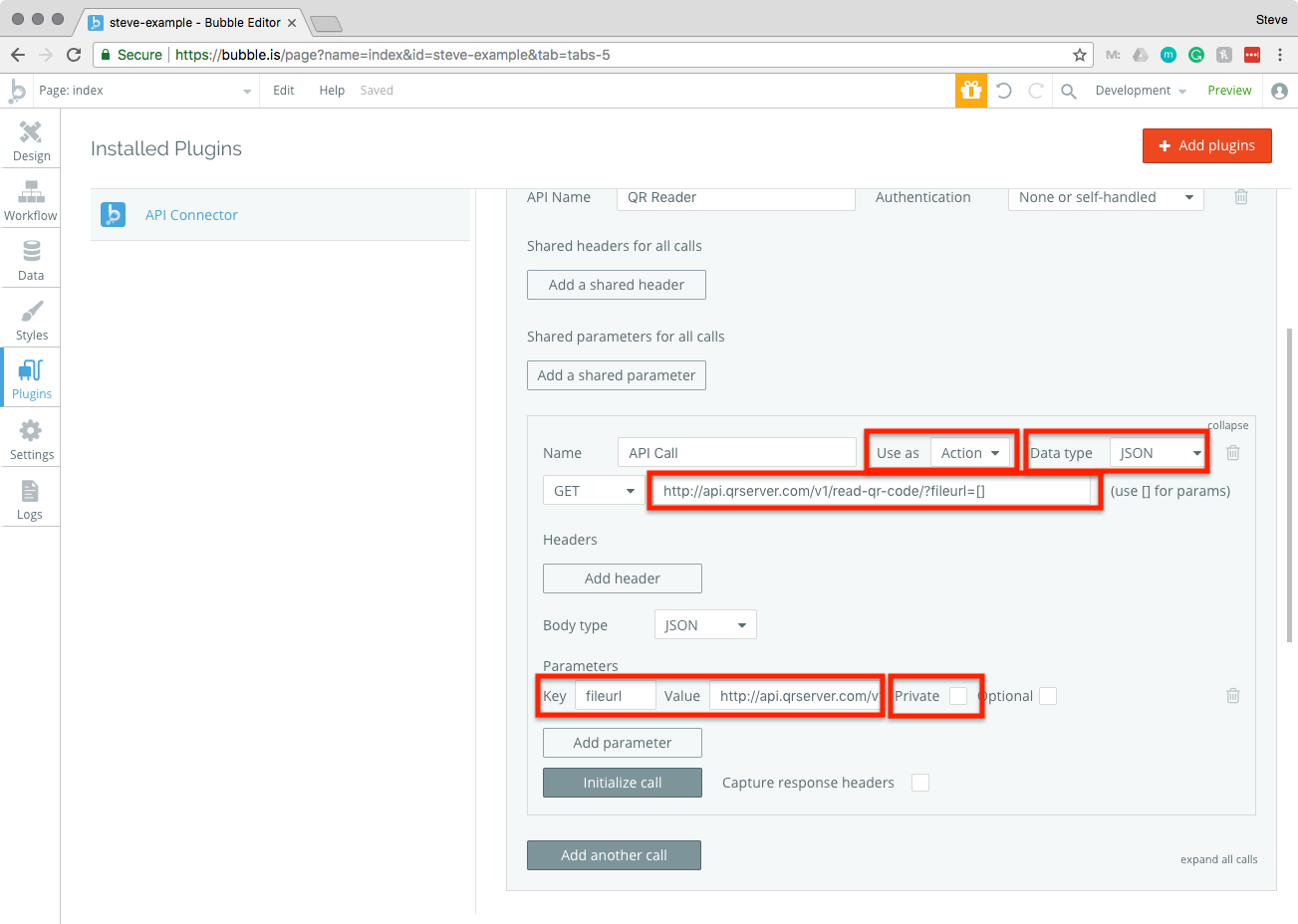Image resolution: width=1298 pixels, height=924 pixels.
Task: Open the Styles tab in sidebar
Action: point(31,320)
